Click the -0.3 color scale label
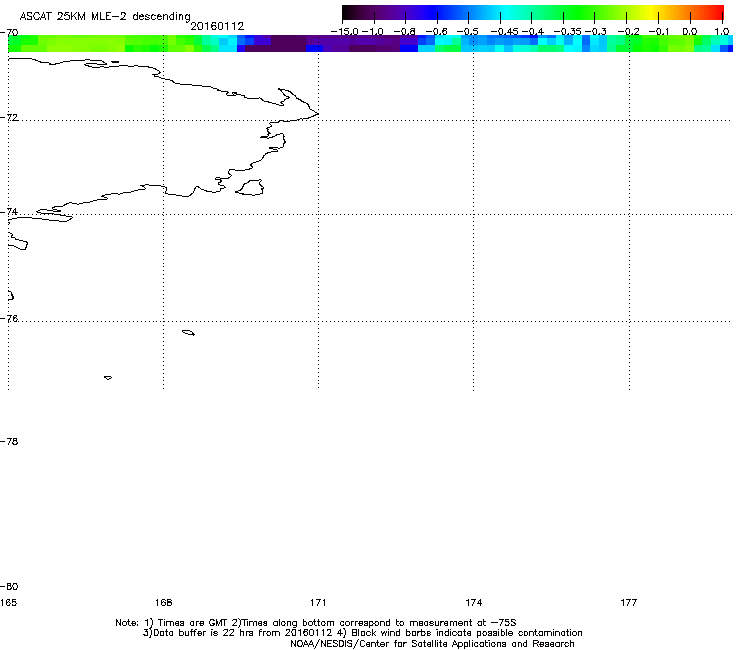The width and height of the screenshot is (740, 650). click(596, 32)
